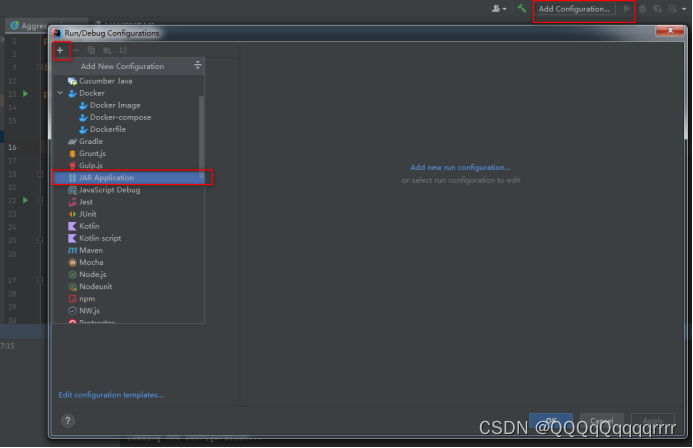This screenshot has height=448, width=693.
Task: Click the configuration type list scrollbar
Action: tap(202, 135)
